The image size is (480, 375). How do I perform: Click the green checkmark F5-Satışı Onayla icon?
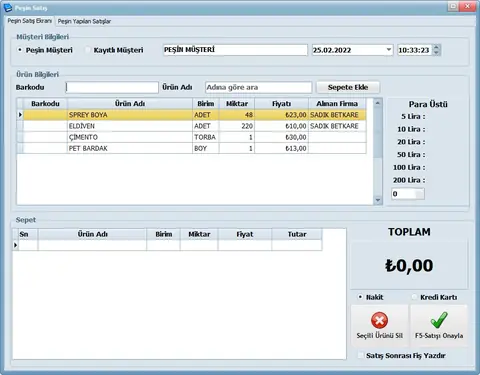tap(439, 320)
